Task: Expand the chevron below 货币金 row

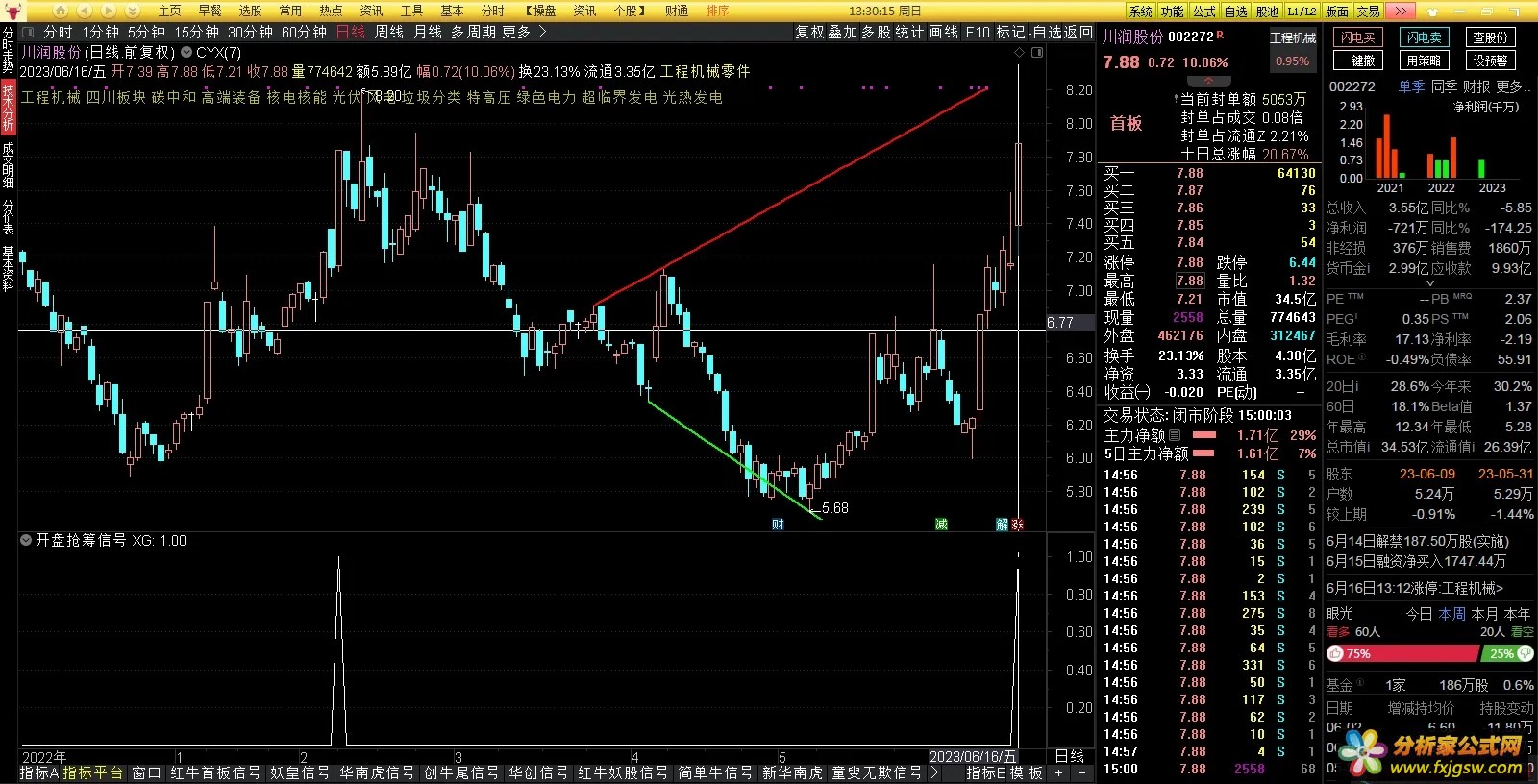Action: 1429,283
